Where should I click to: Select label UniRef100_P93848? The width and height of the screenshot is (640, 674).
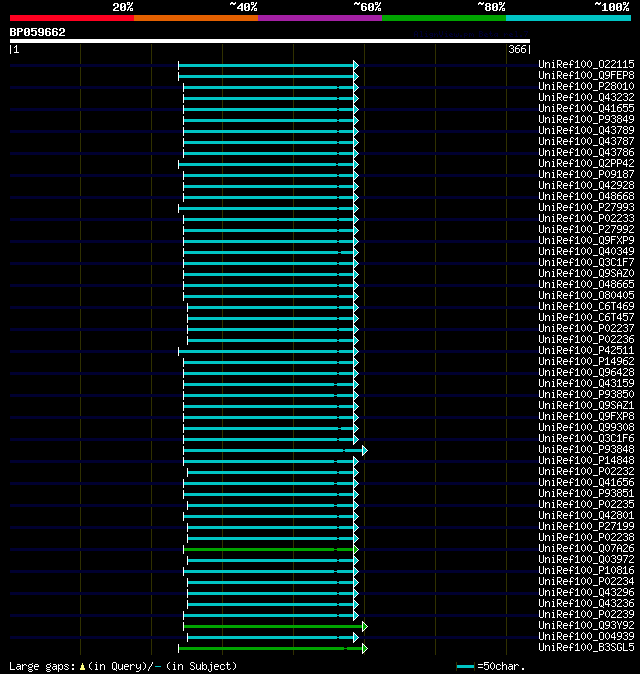pos(586,450)
